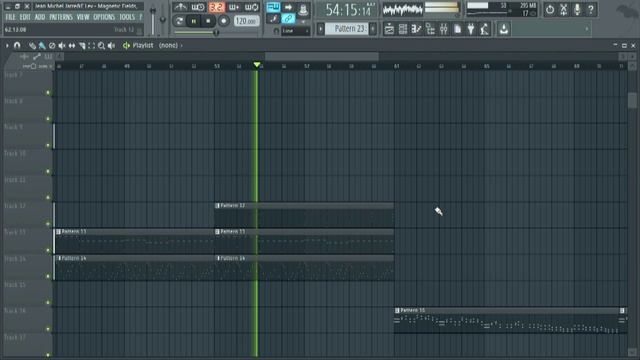Mute Track 16 with its green switch

click(48, 329)
